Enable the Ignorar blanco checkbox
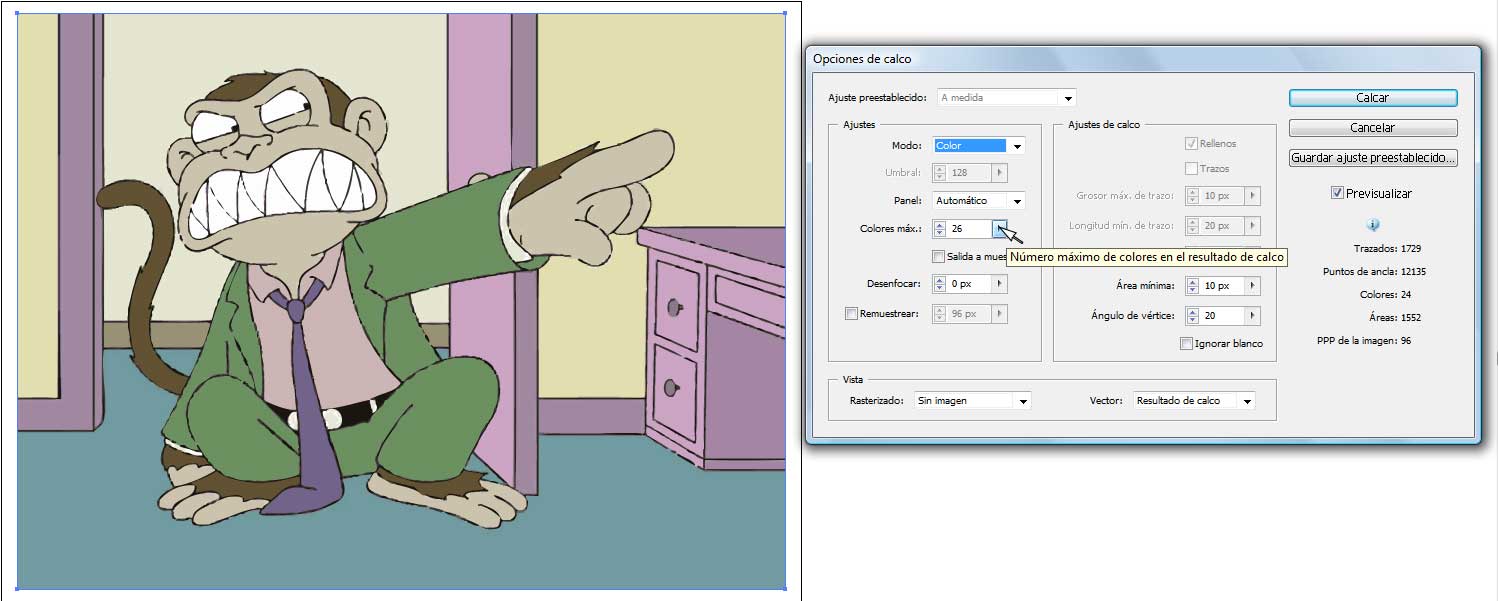The height and width of the screenshot is (601, 1498). pyautogui.click(x=1186, y=344)
